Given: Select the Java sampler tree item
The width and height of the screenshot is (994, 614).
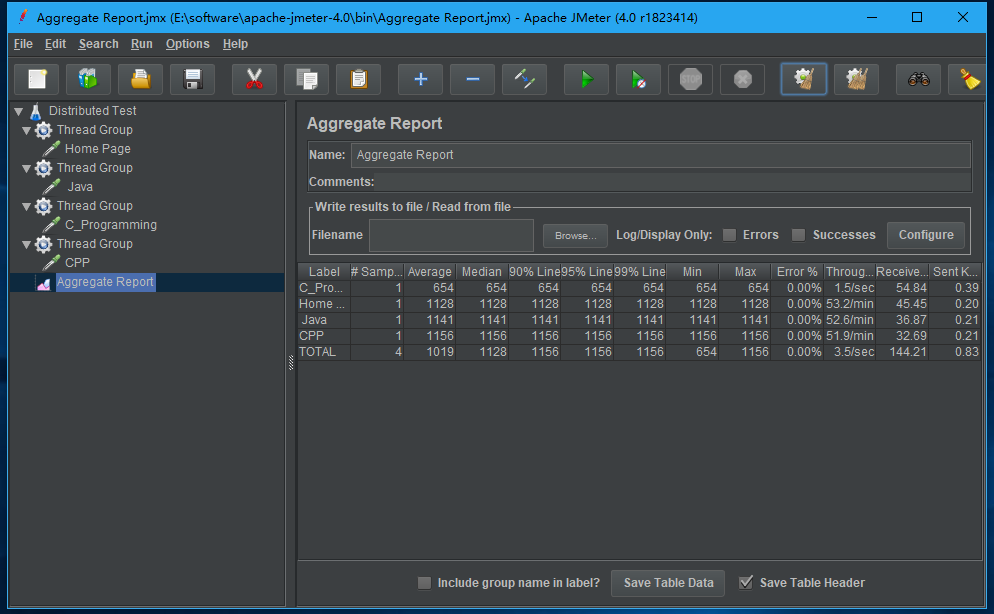Looking at the screenshot, I should coord(80,187).
